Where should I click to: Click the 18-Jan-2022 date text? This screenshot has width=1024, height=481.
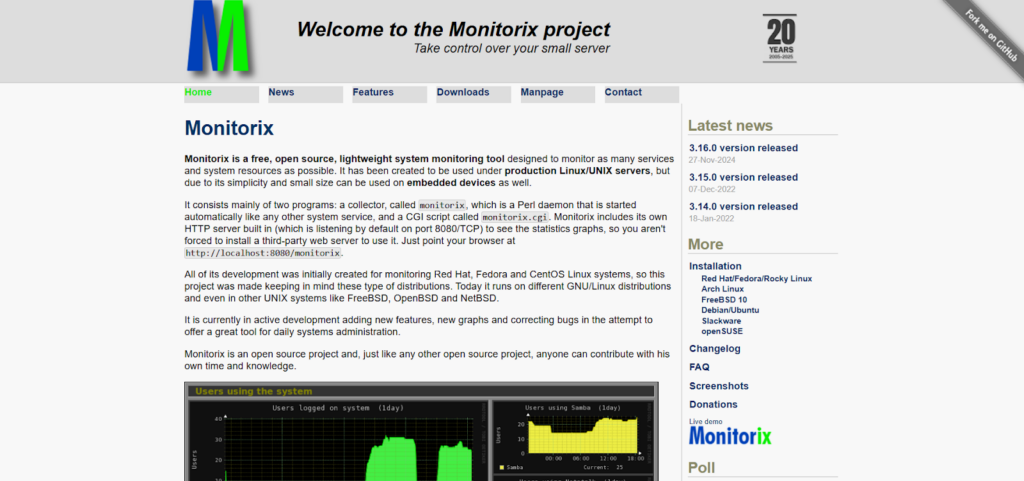711,219
